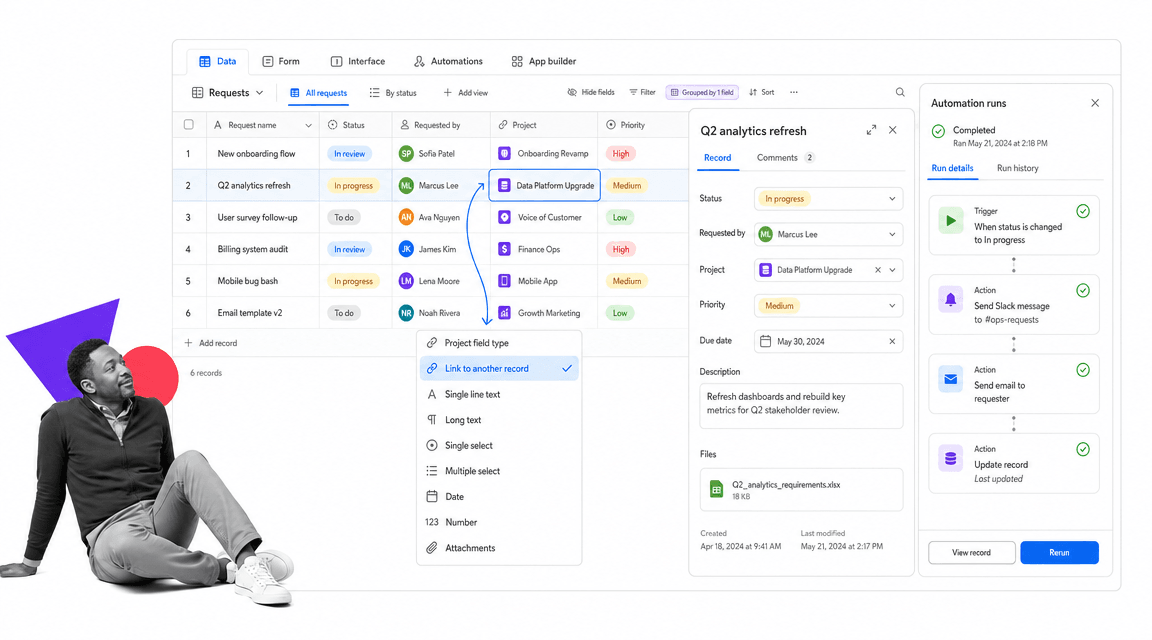Image resolution: width=1152 pixels, height=640 pixels.
Task: Close the Automation runs panel
Action: coord(1095,103)
